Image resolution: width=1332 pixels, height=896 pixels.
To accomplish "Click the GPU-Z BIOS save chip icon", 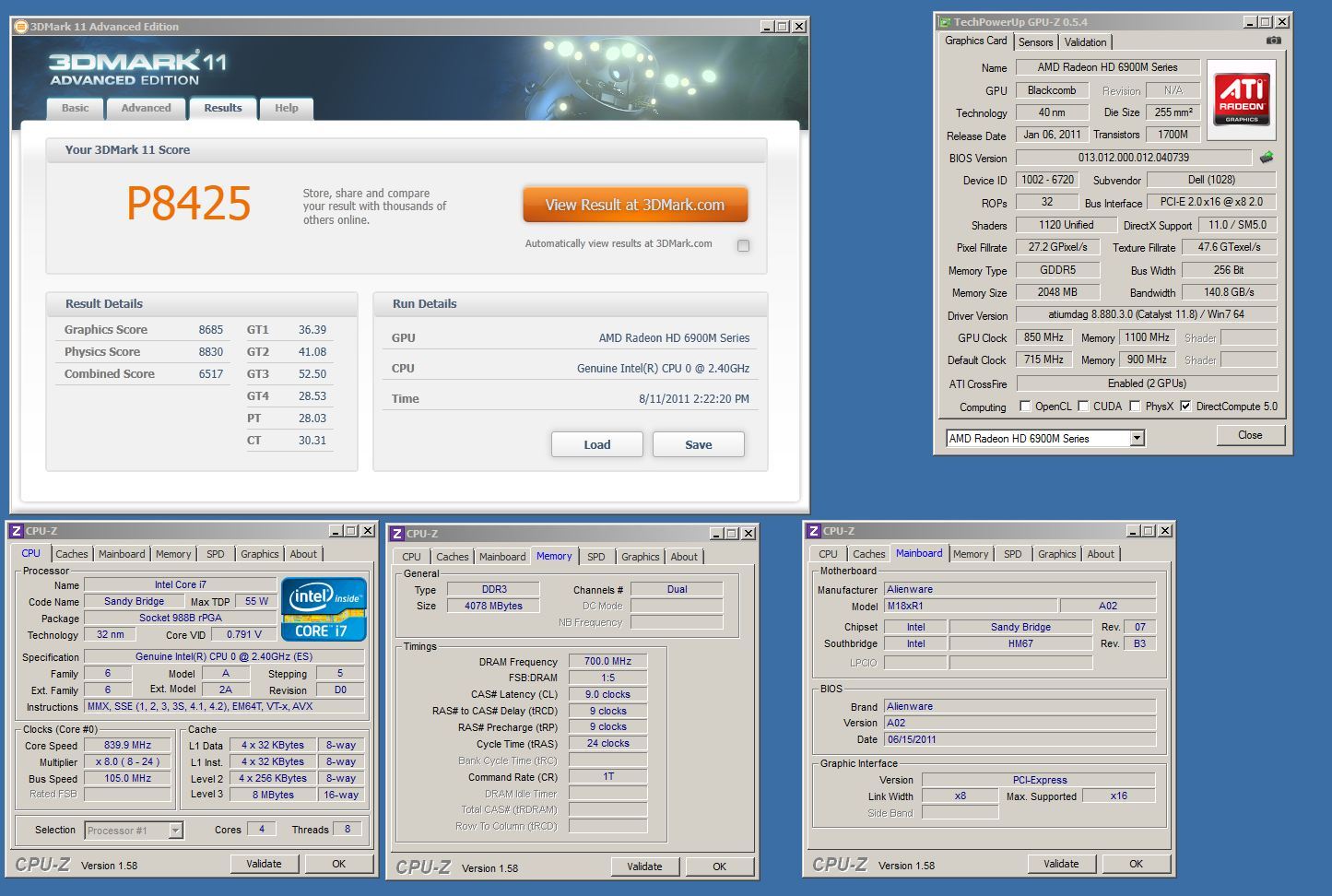I will pos(1267,158).
